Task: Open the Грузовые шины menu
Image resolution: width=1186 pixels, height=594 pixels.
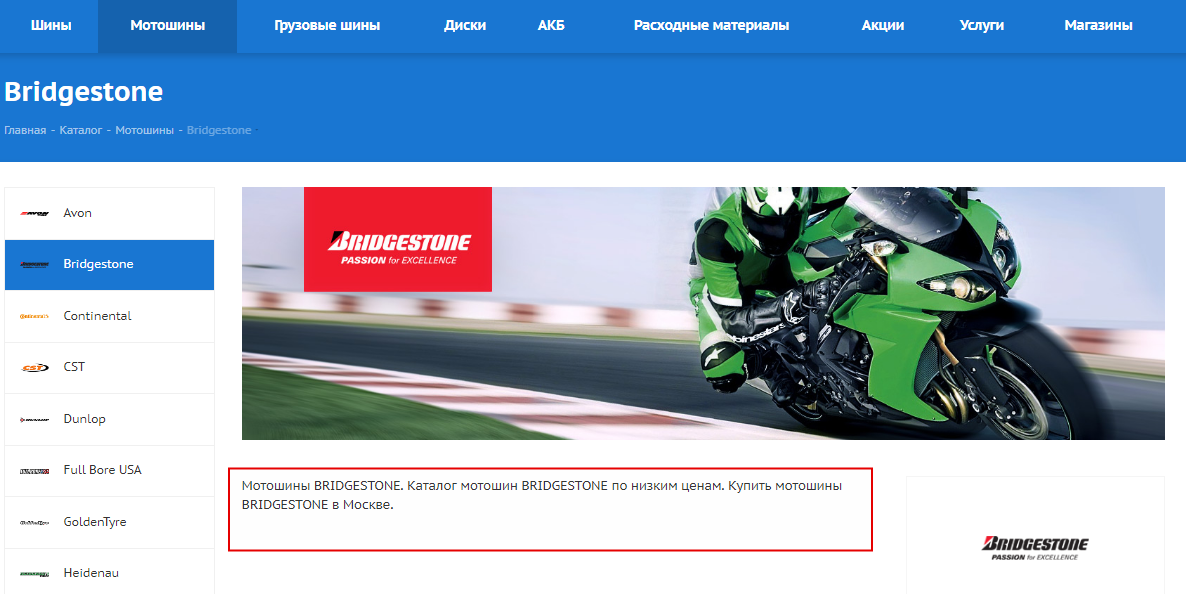Action: pyautogui.click(x=327, y=25)
